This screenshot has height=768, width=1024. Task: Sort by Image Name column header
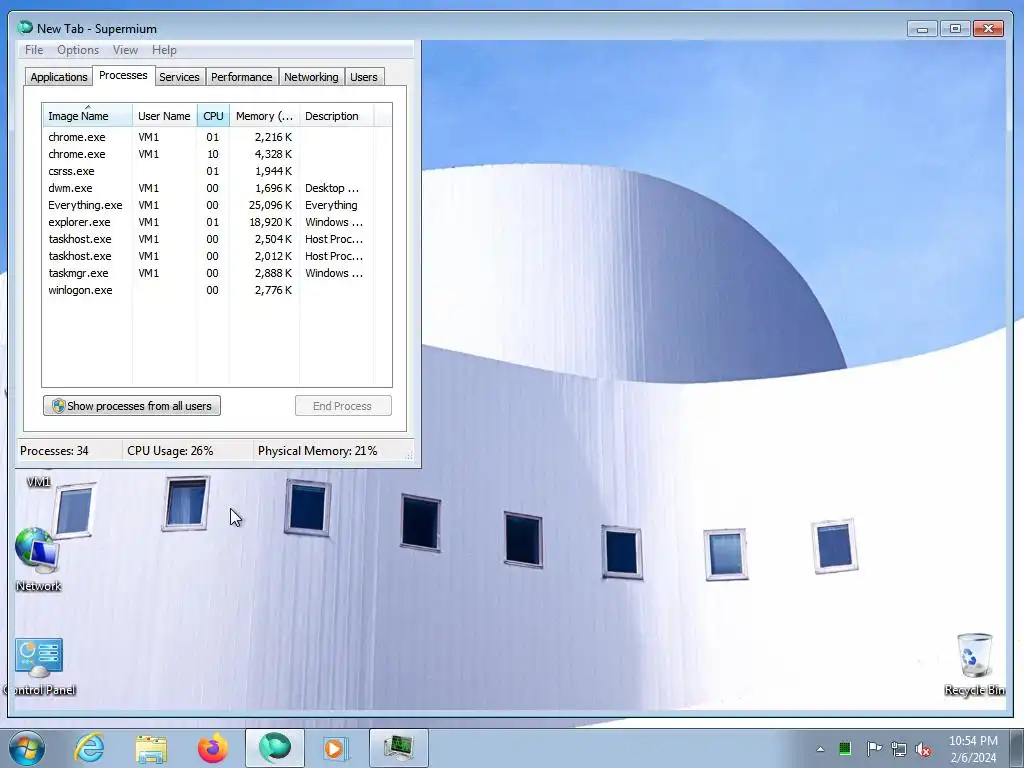click(88, 116)
